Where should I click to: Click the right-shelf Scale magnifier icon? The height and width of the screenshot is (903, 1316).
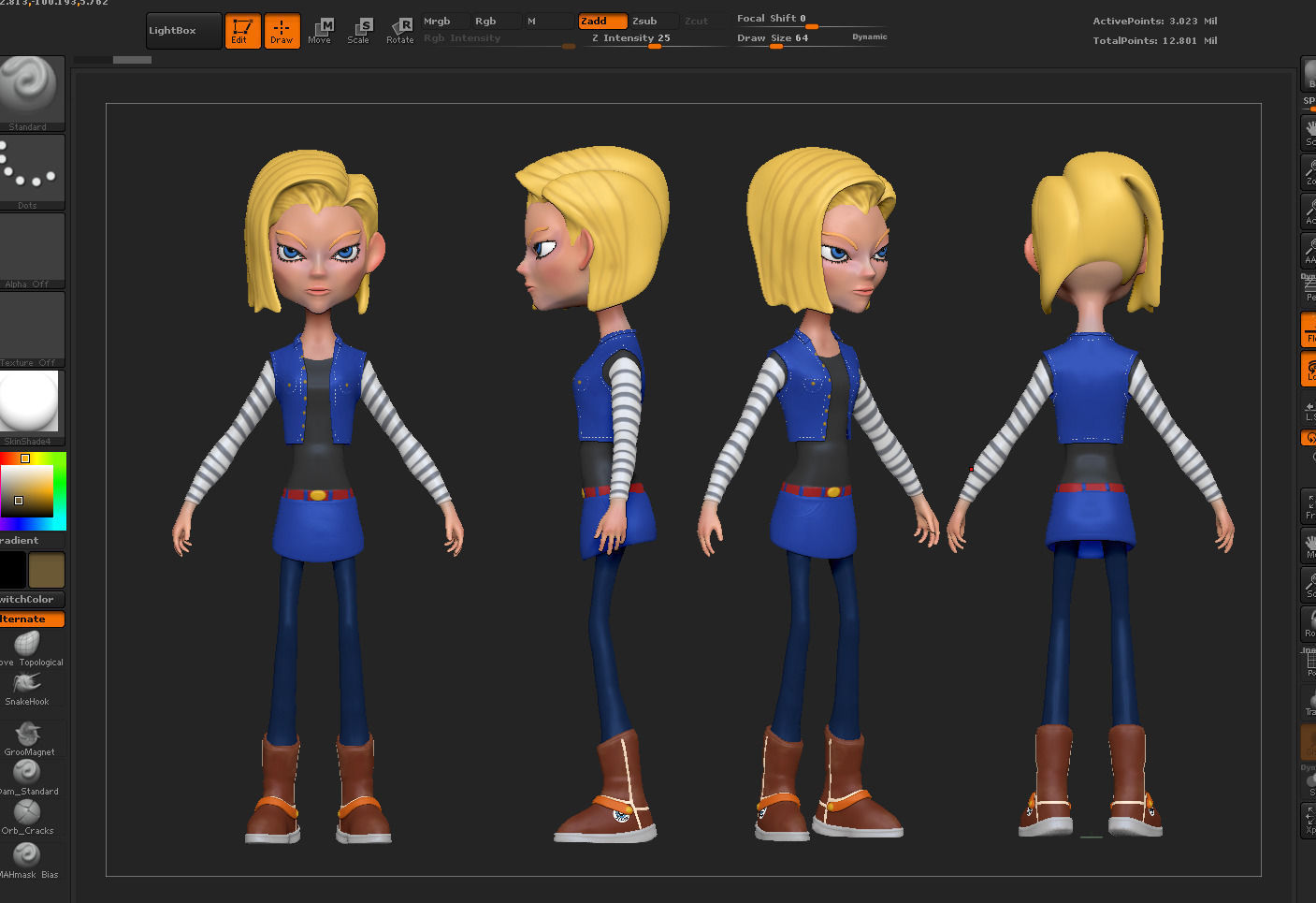(1309, 585)
